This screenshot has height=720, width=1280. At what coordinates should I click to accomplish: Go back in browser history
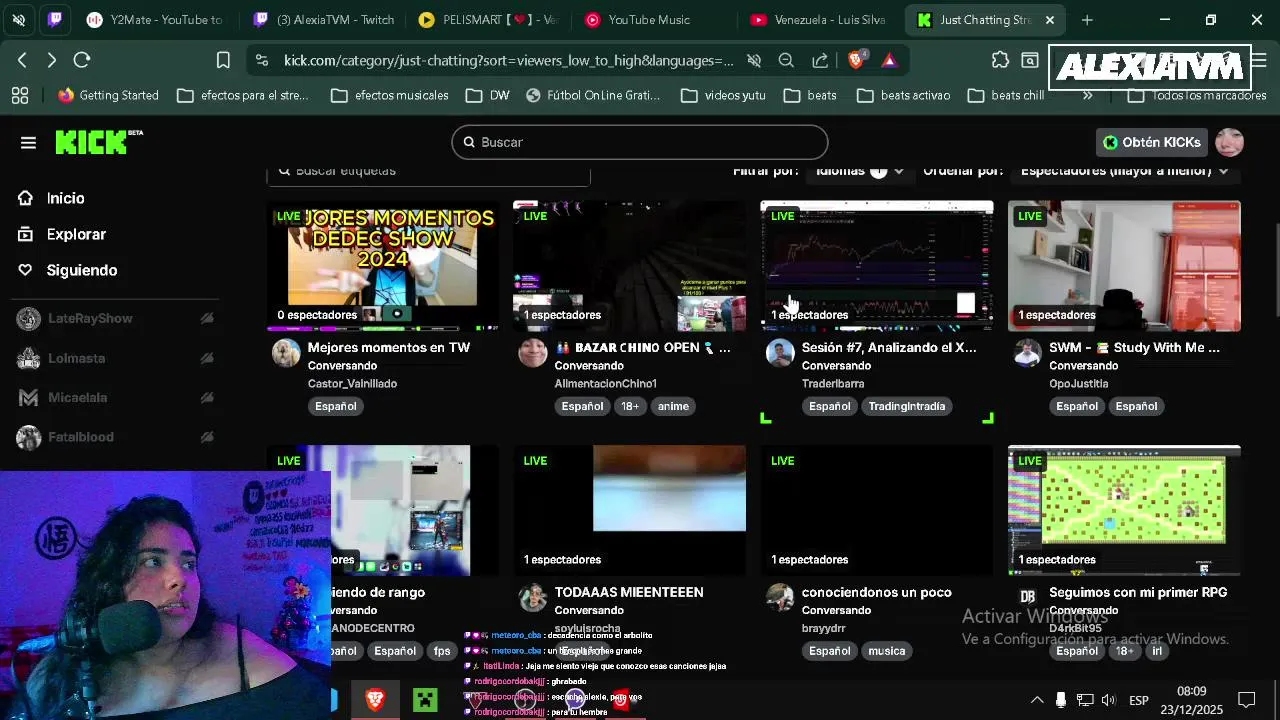[22, 60]
